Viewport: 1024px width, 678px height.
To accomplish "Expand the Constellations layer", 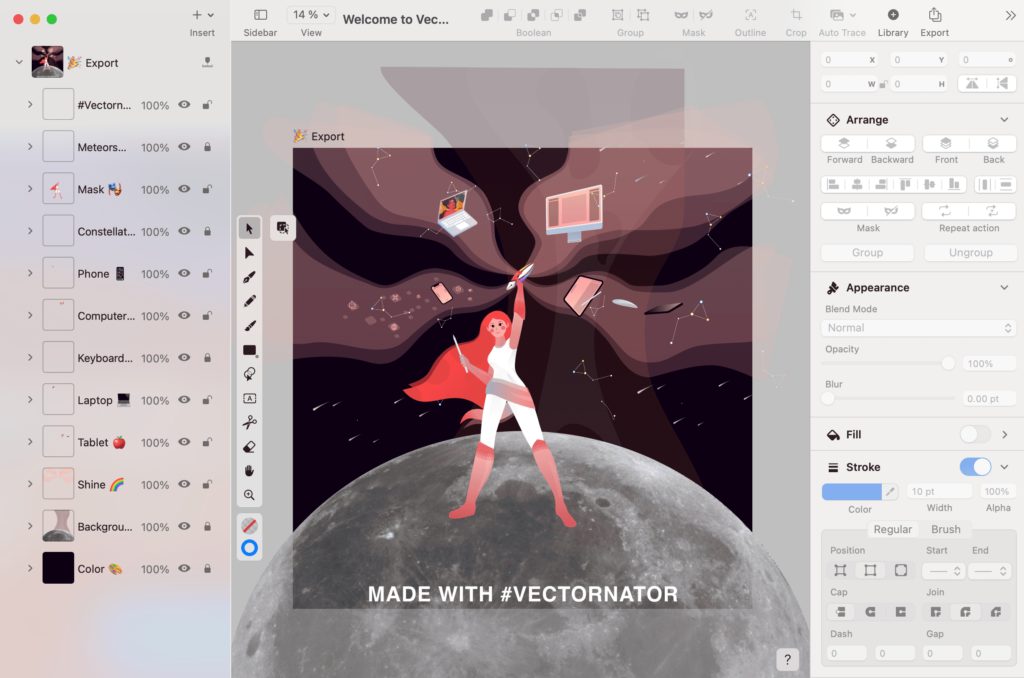I will coord(30,231).
